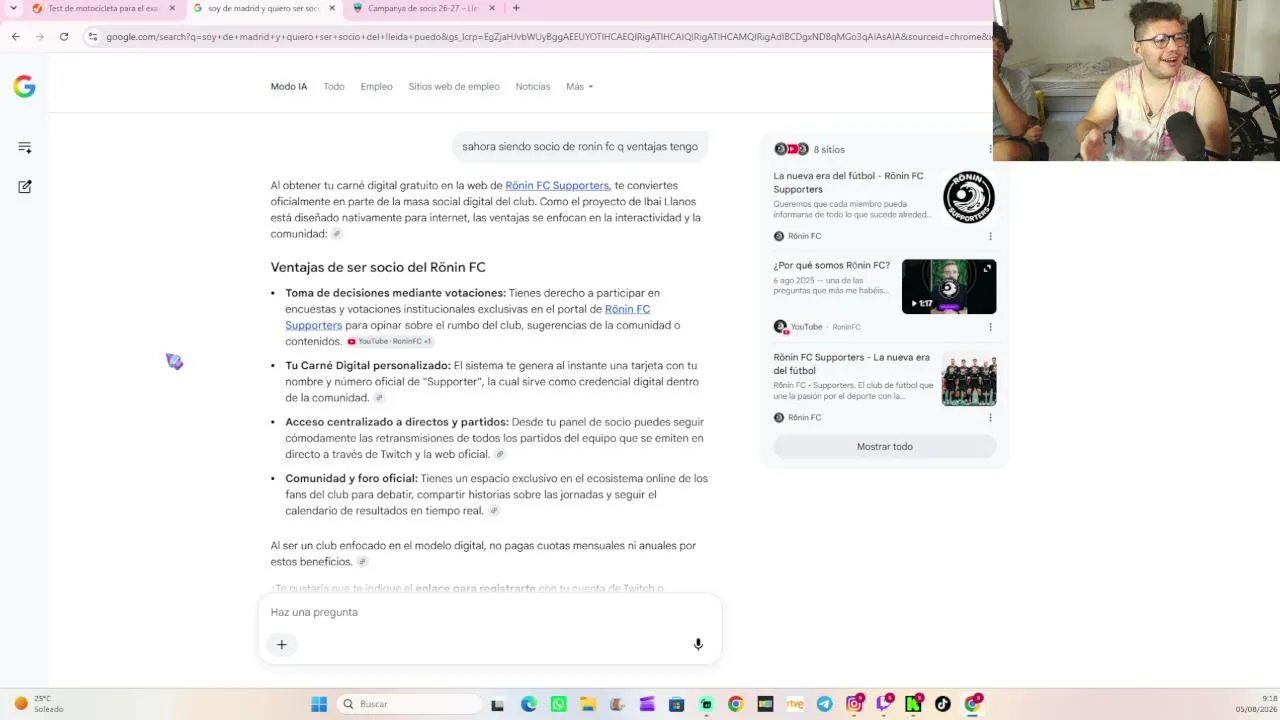Select the 'Modo IA' search tab
This screenshot has height=720, width=1280.
coord(289,87)
